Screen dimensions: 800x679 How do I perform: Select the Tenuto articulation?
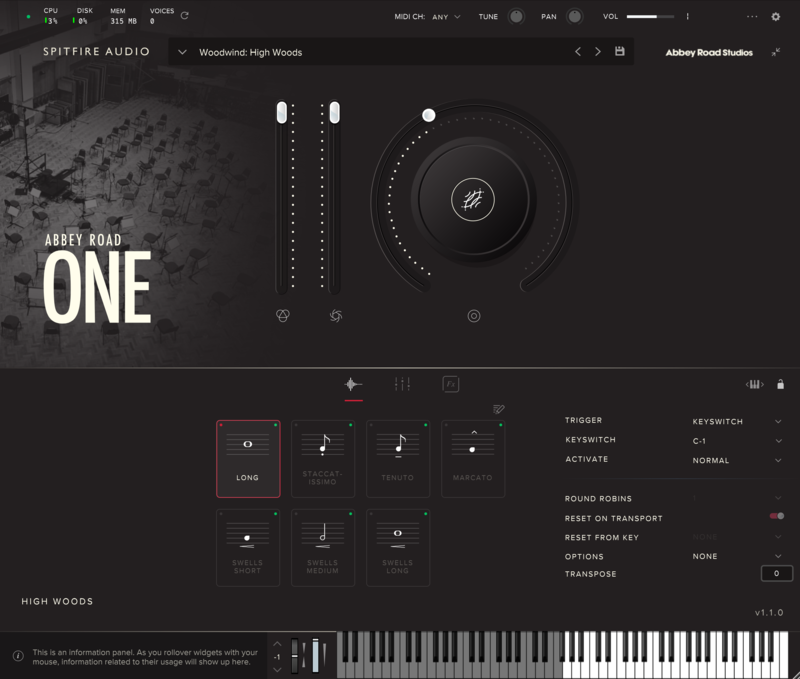point(398,459)
